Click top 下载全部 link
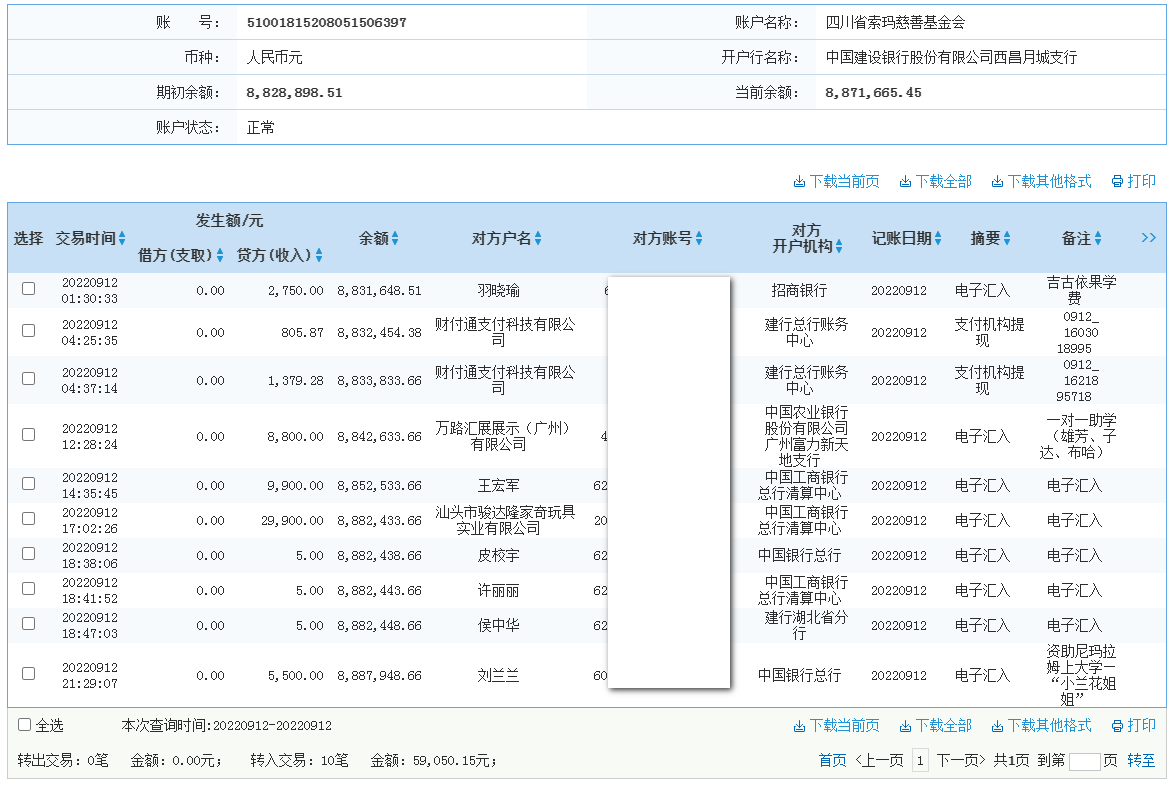1171x785 pixels. click(936, 181)
